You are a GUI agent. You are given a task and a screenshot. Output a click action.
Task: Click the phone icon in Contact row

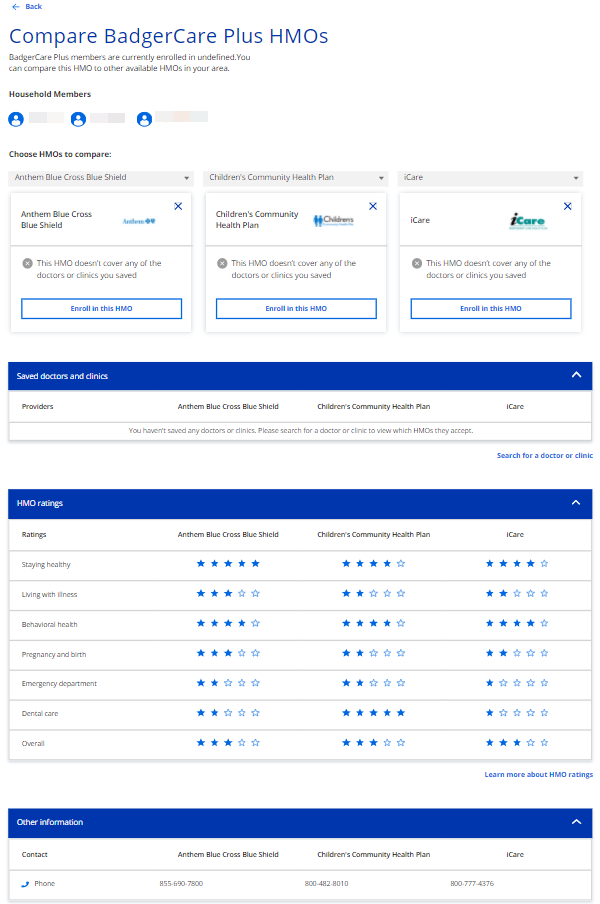pyautogui.click(x=26, y=884)
